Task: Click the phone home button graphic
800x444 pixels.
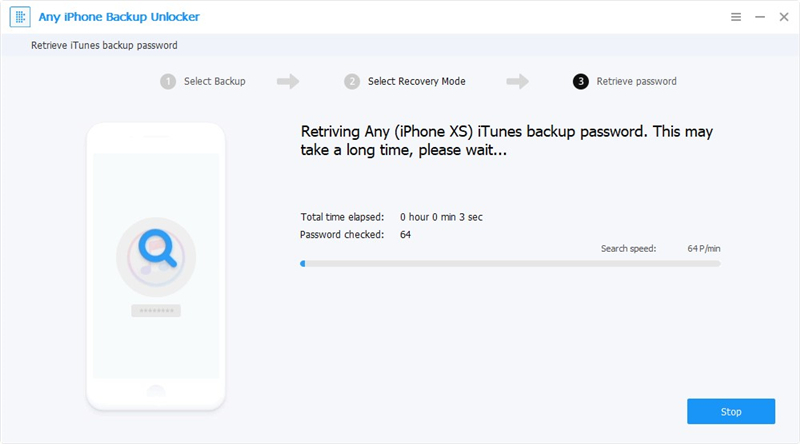Action: pyautogui.click(x=156, y=391)
